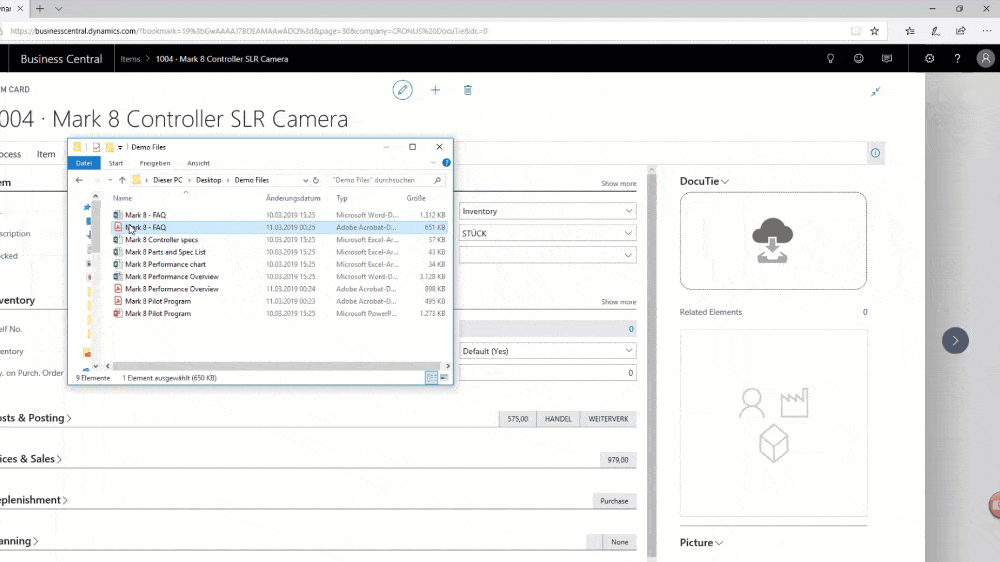
Task: Click Explorer help question mark icon
Action: point(446,163)
